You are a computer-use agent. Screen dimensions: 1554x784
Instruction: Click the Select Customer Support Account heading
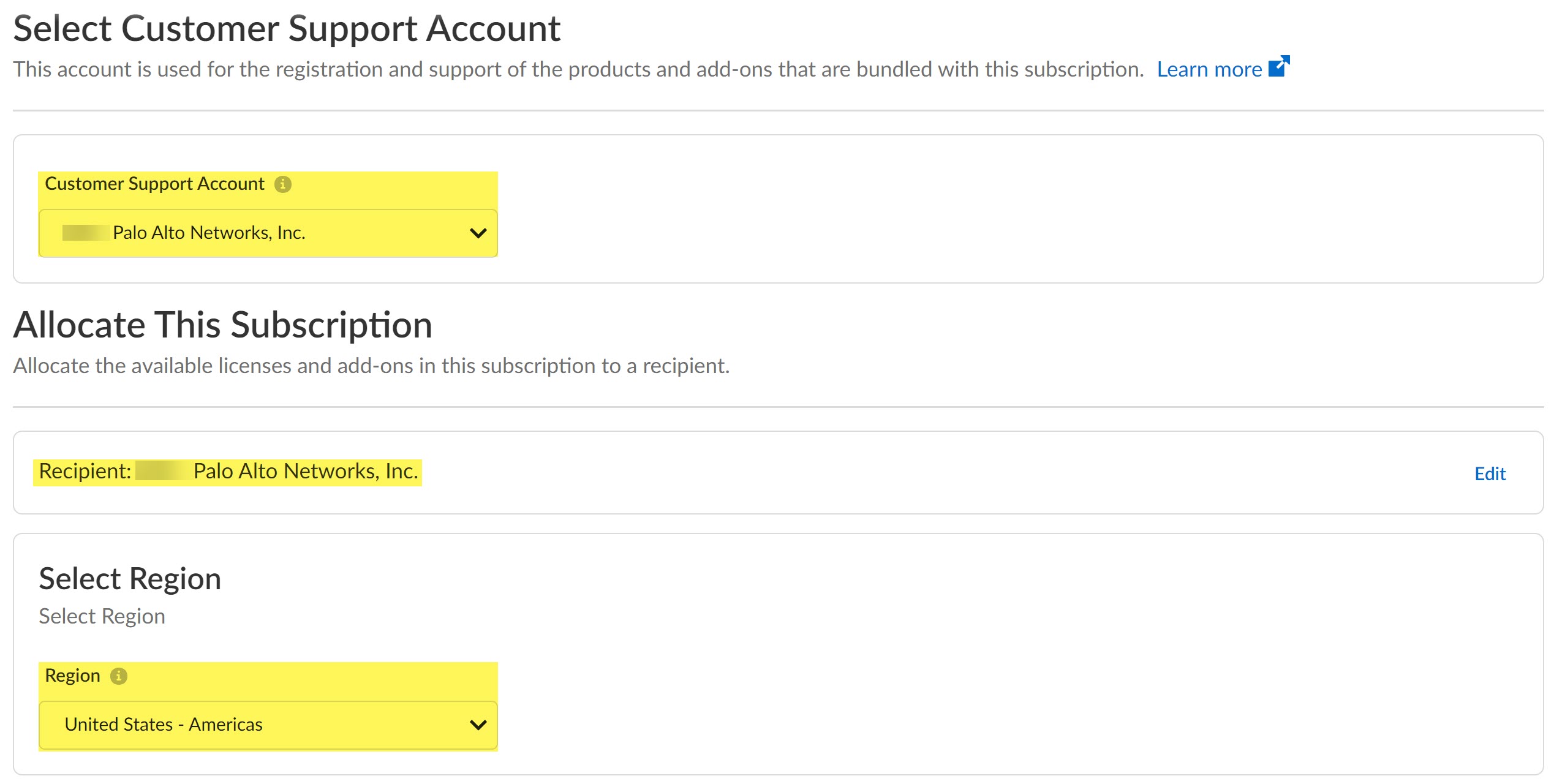tap(287, 29)
